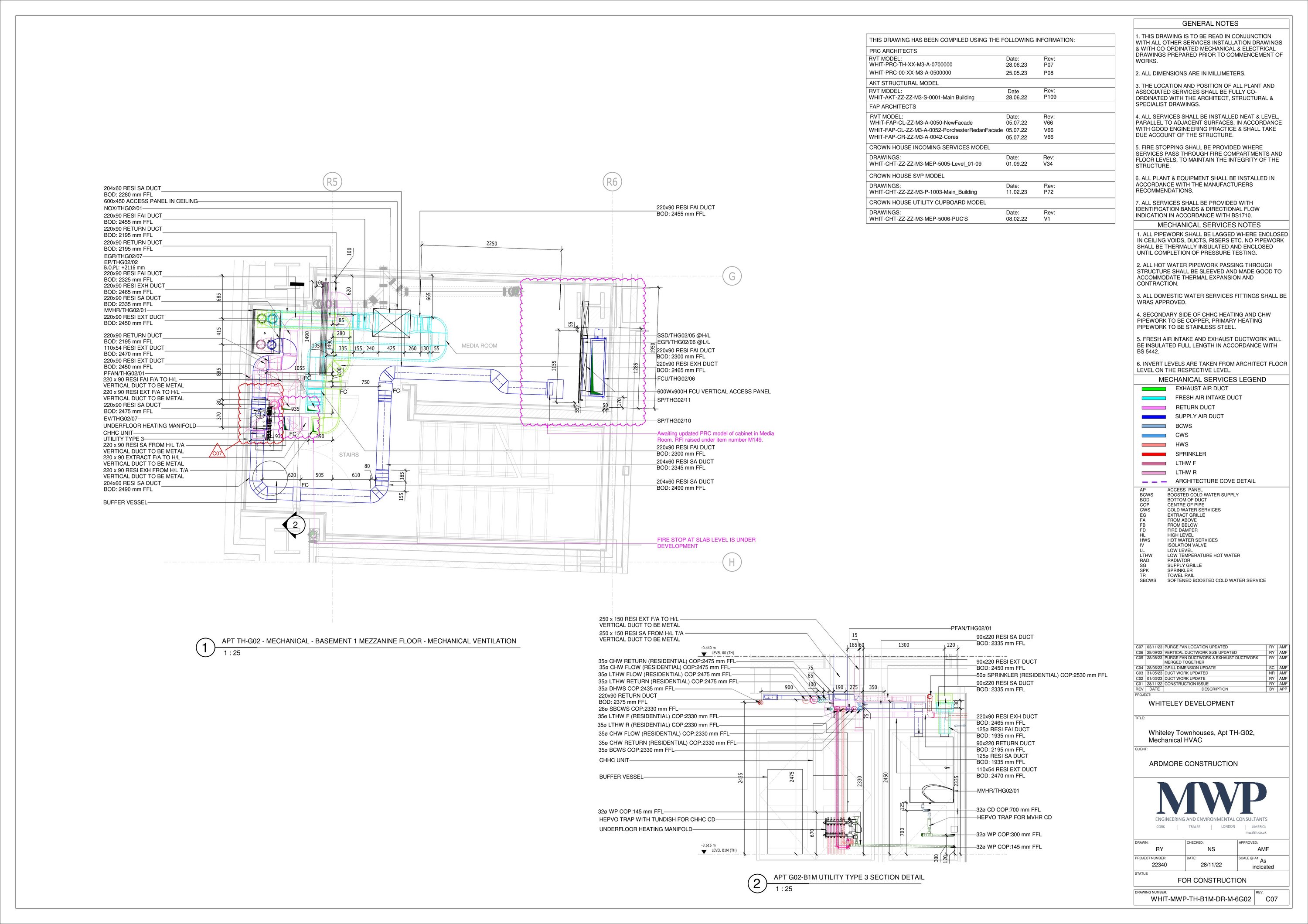Click the STAIRS room label
1308x924 pixels.
coord(349,455)
